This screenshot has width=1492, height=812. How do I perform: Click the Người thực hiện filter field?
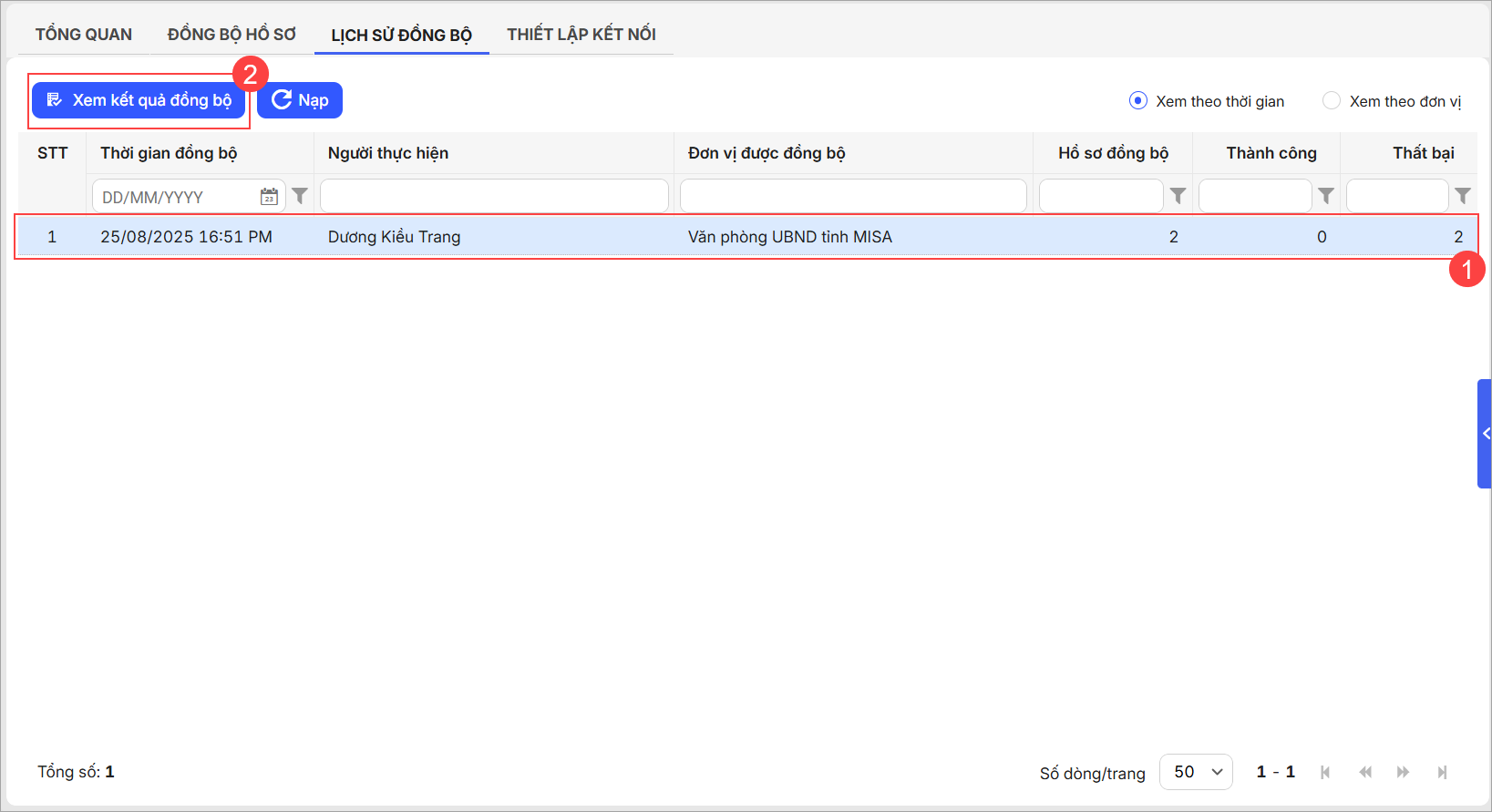click(494, 197)
